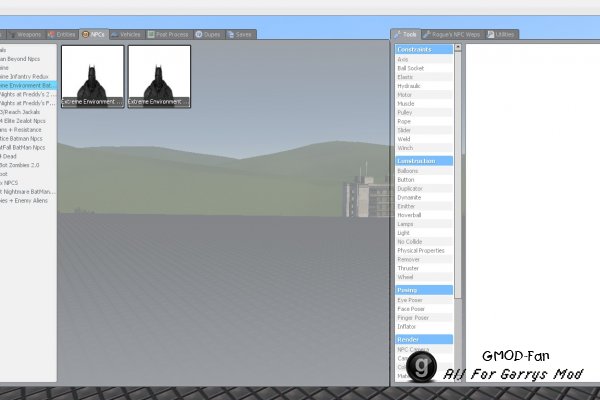This screenshot has height=400, width=600.
Task: Select the NPC Camera tool
Action: [424, 349]
